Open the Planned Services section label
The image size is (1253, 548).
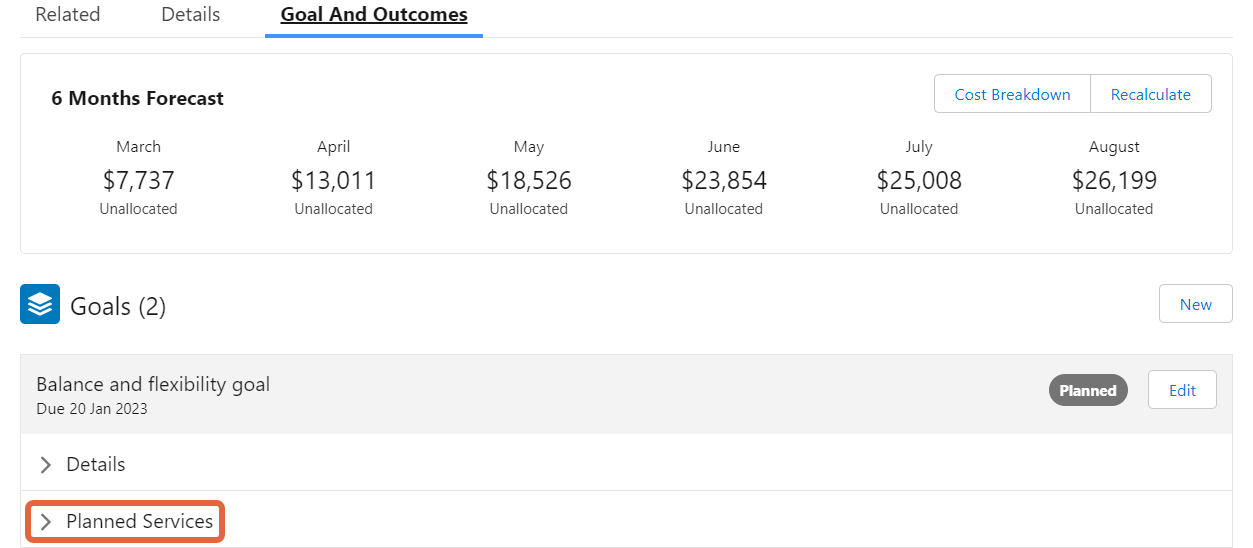(140, 521)
